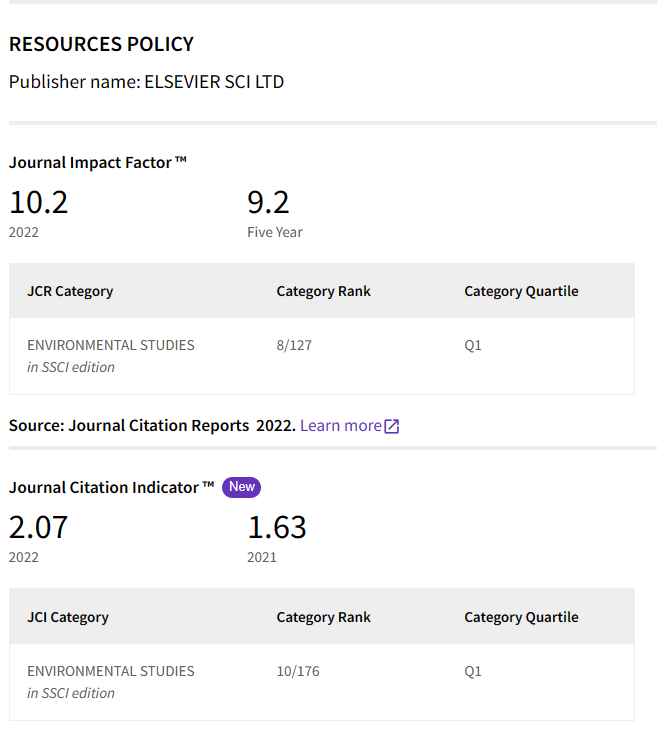The width and height of the screenshot is (669, 731).
Task: Select the 10.2 impact factor value
Action: coord(39,203)
